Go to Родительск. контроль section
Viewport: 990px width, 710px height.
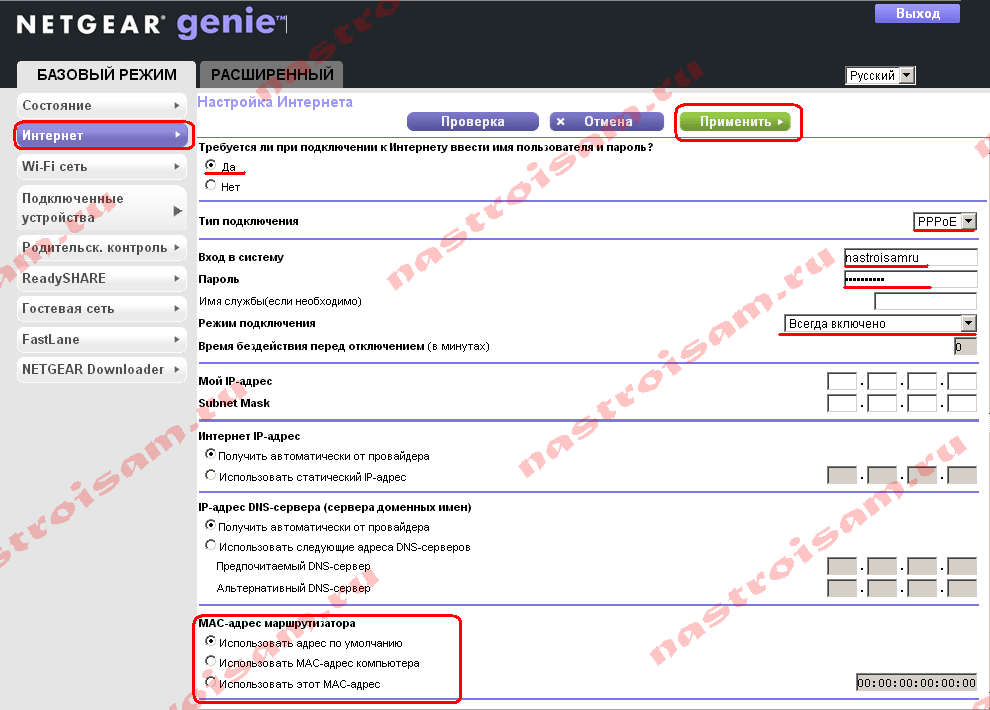pos(102,247)
